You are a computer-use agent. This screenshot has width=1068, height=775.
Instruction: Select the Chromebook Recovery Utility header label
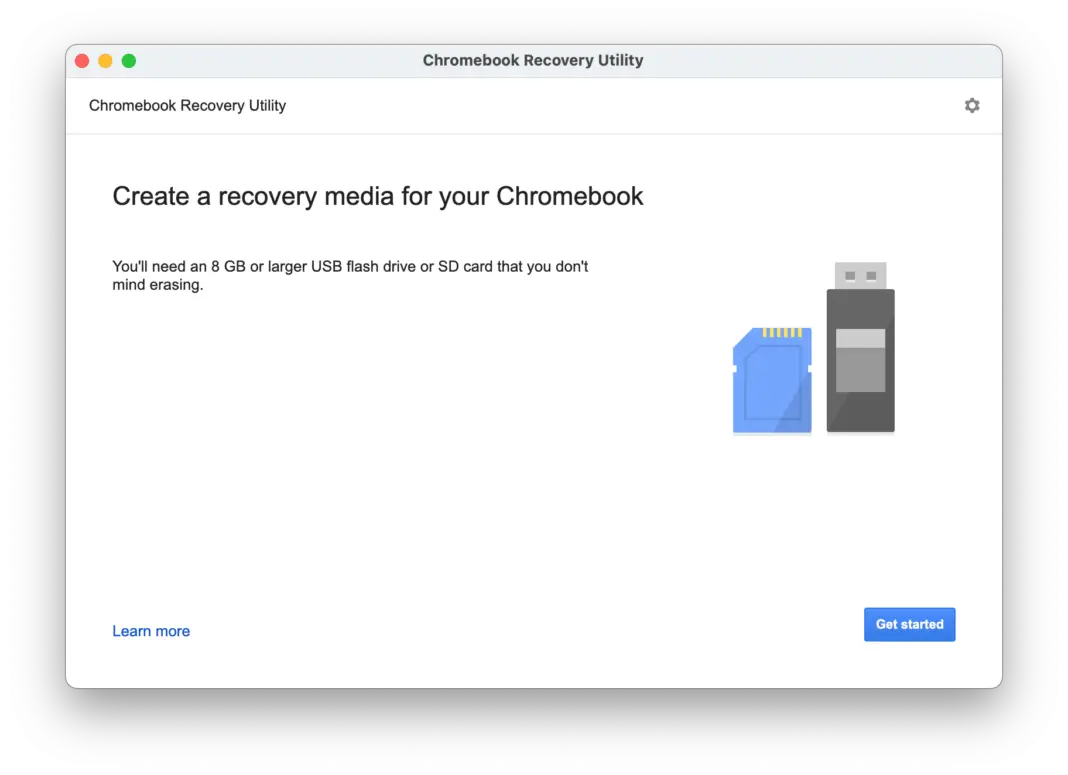coord(186,105)
